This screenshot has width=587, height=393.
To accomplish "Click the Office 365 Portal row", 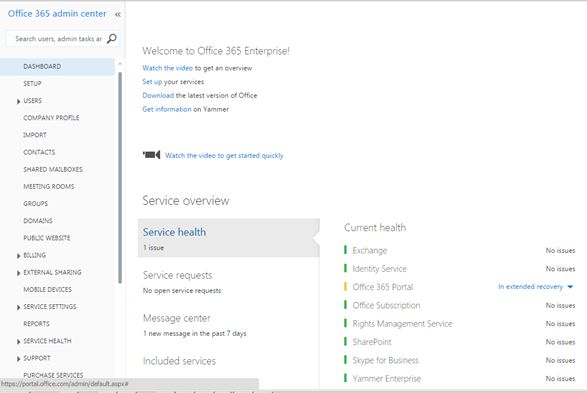I will 460,287.
